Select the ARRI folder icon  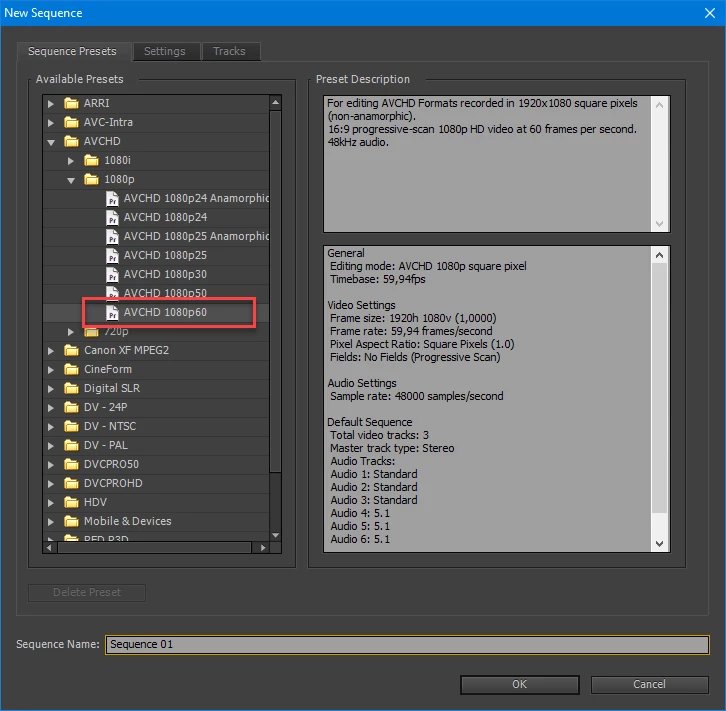(71, 103)
